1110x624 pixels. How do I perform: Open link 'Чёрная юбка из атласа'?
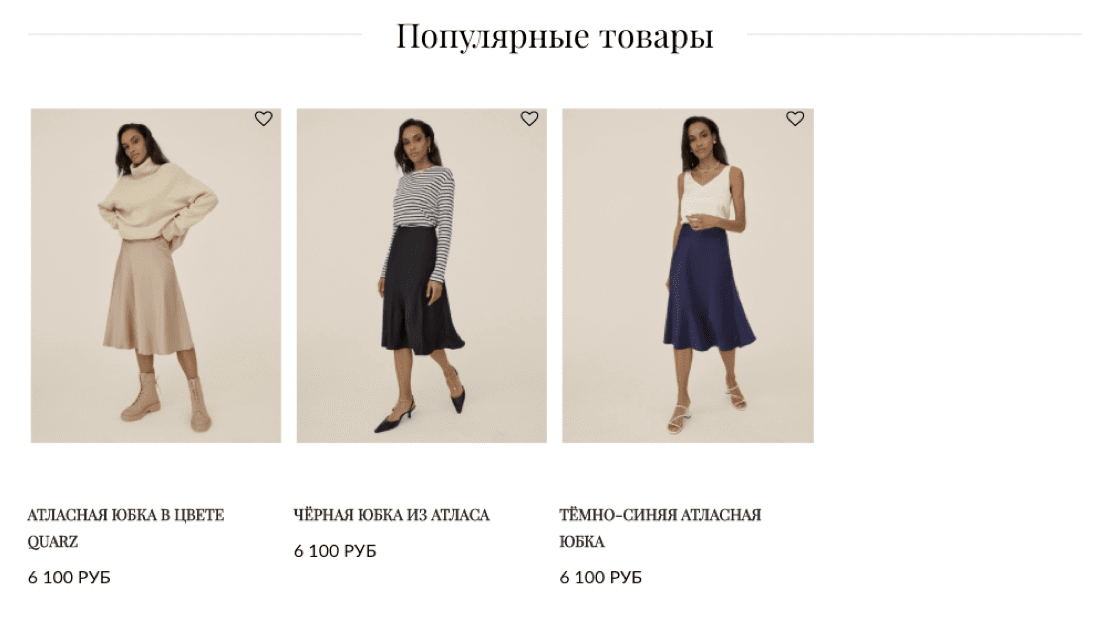[391, 515]
